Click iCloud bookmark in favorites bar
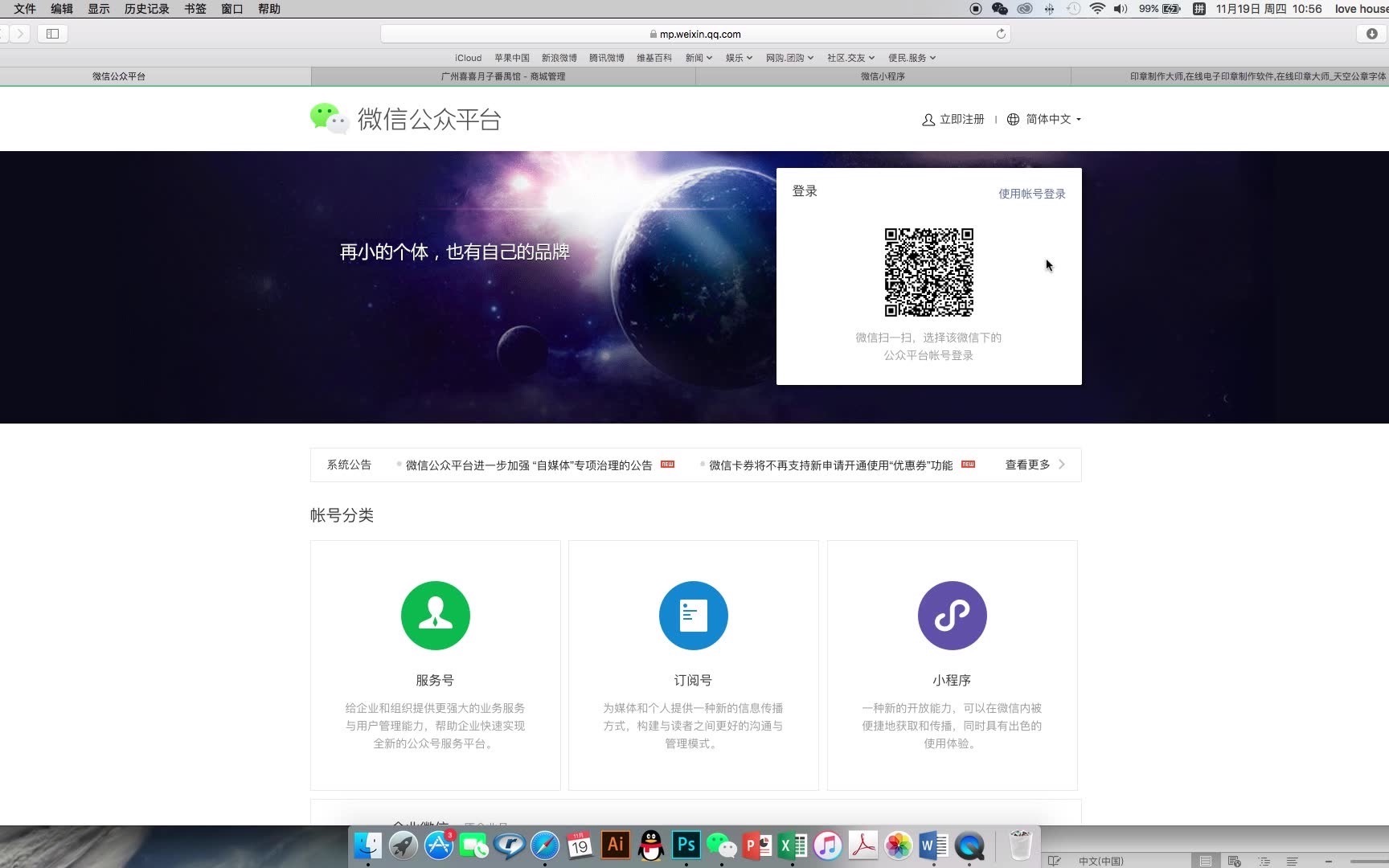 pyautogui.click(x=468, y=58)
